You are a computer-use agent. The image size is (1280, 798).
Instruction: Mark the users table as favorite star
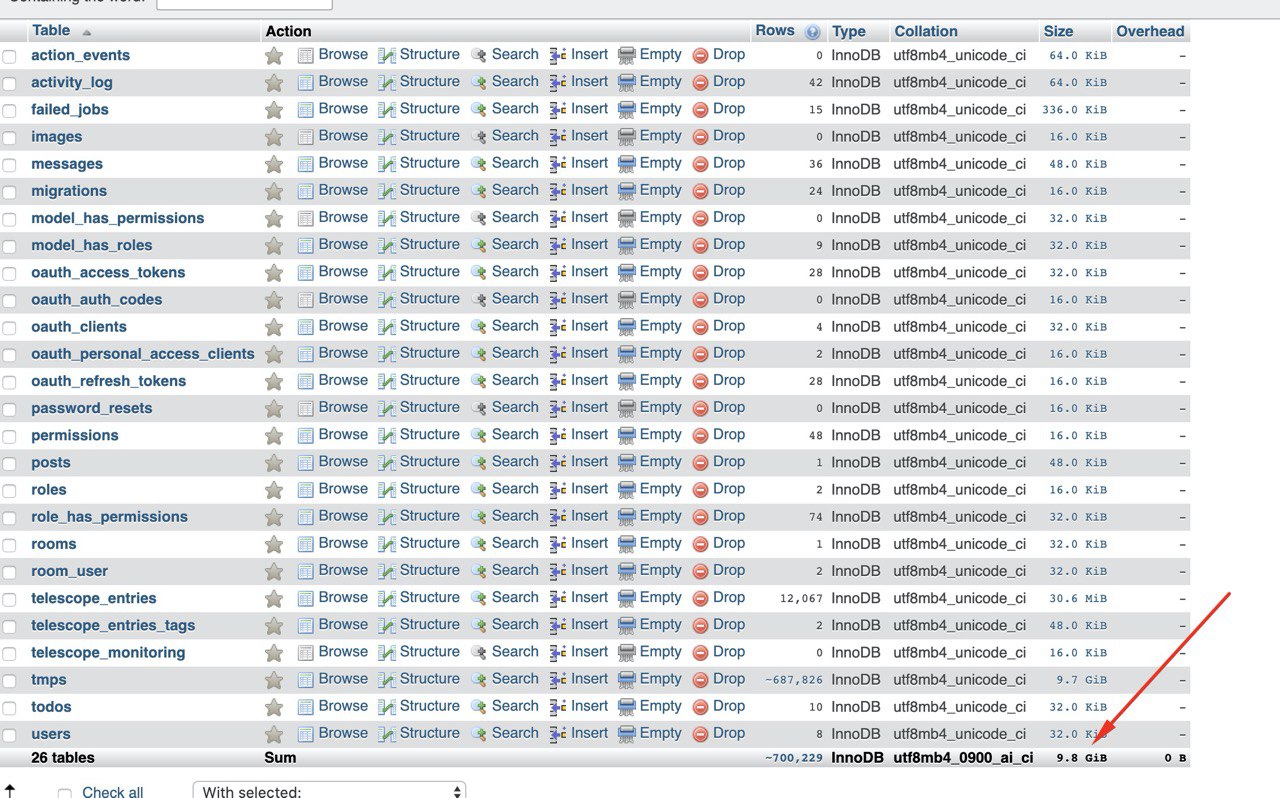274,734
